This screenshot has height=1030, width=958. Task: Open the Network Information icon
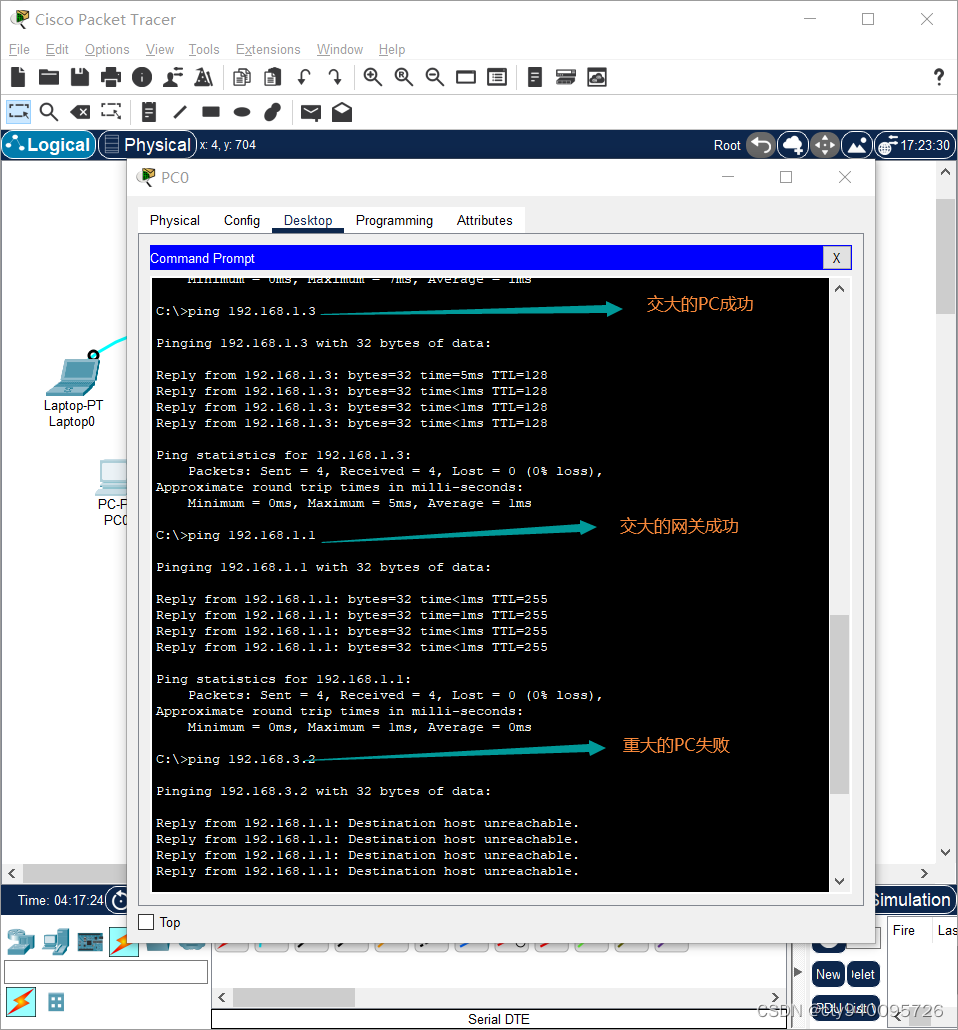pyautogui.click(x=141, y=78)
